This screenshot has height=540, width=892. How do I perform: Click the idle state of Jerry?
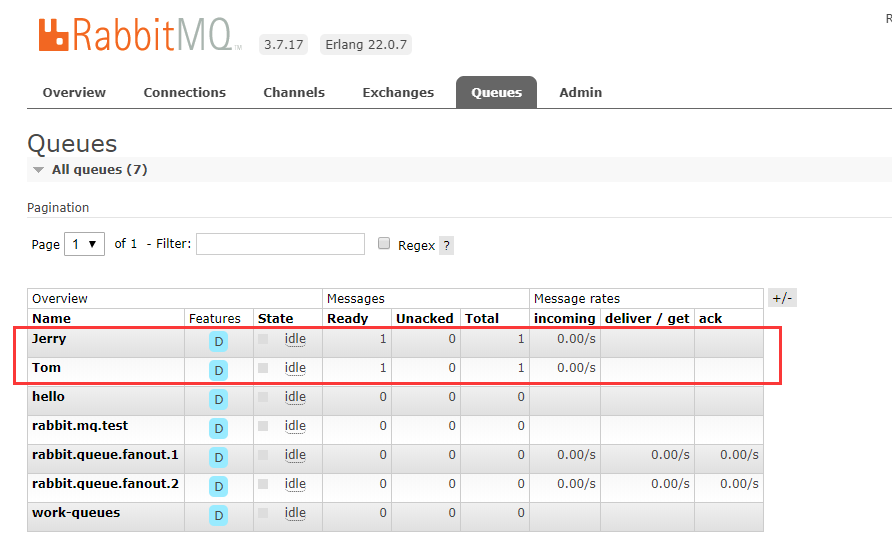[295, 339]
